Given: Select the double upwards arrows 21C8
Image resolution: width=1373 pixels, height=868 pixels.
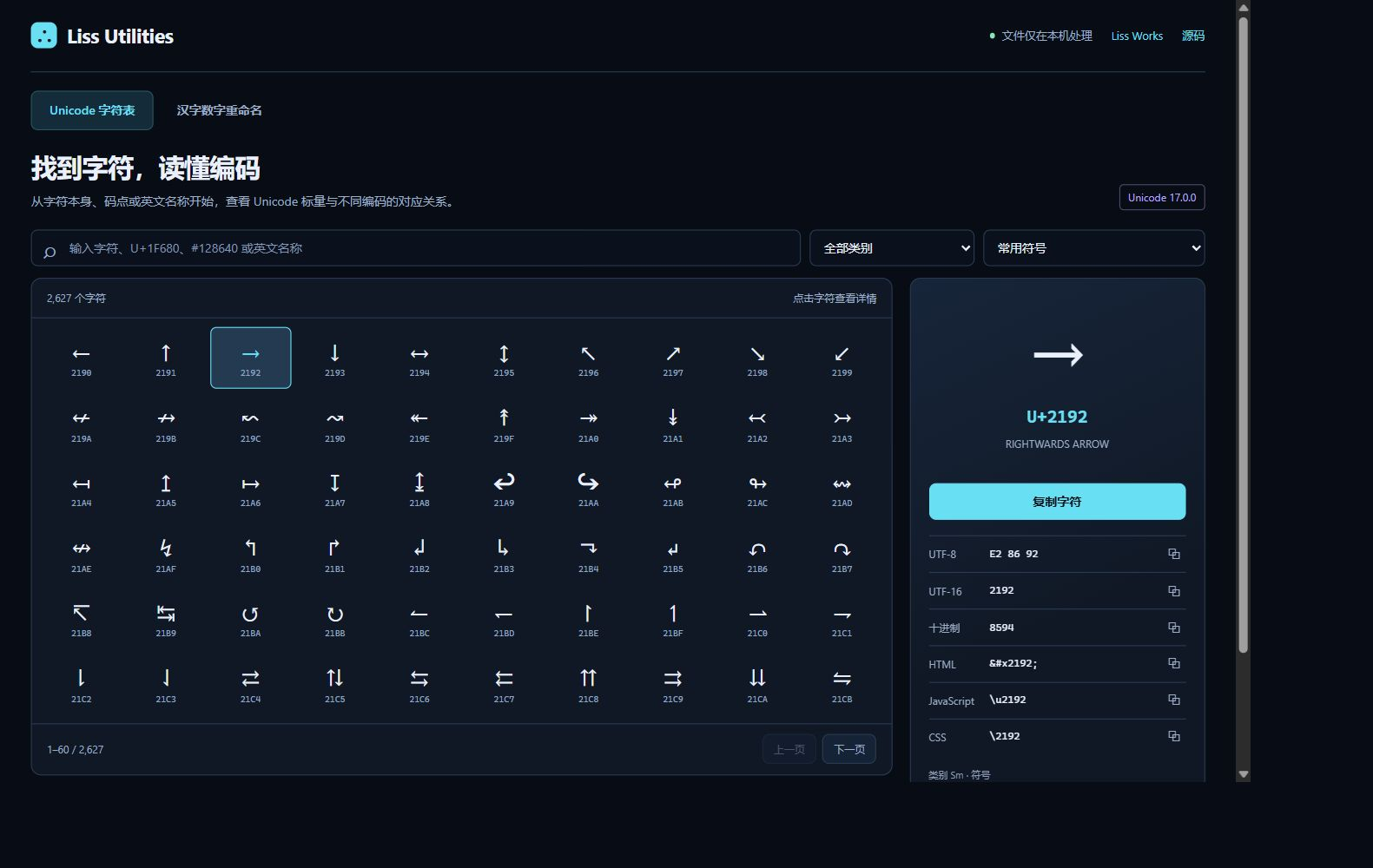Looking at the screenshot, I should (589, 684).
